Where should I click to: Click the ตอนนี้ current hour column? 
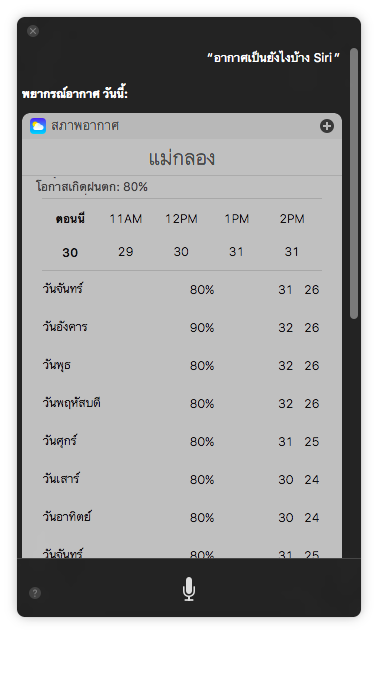pyautogui.click(x=70, y=235)
